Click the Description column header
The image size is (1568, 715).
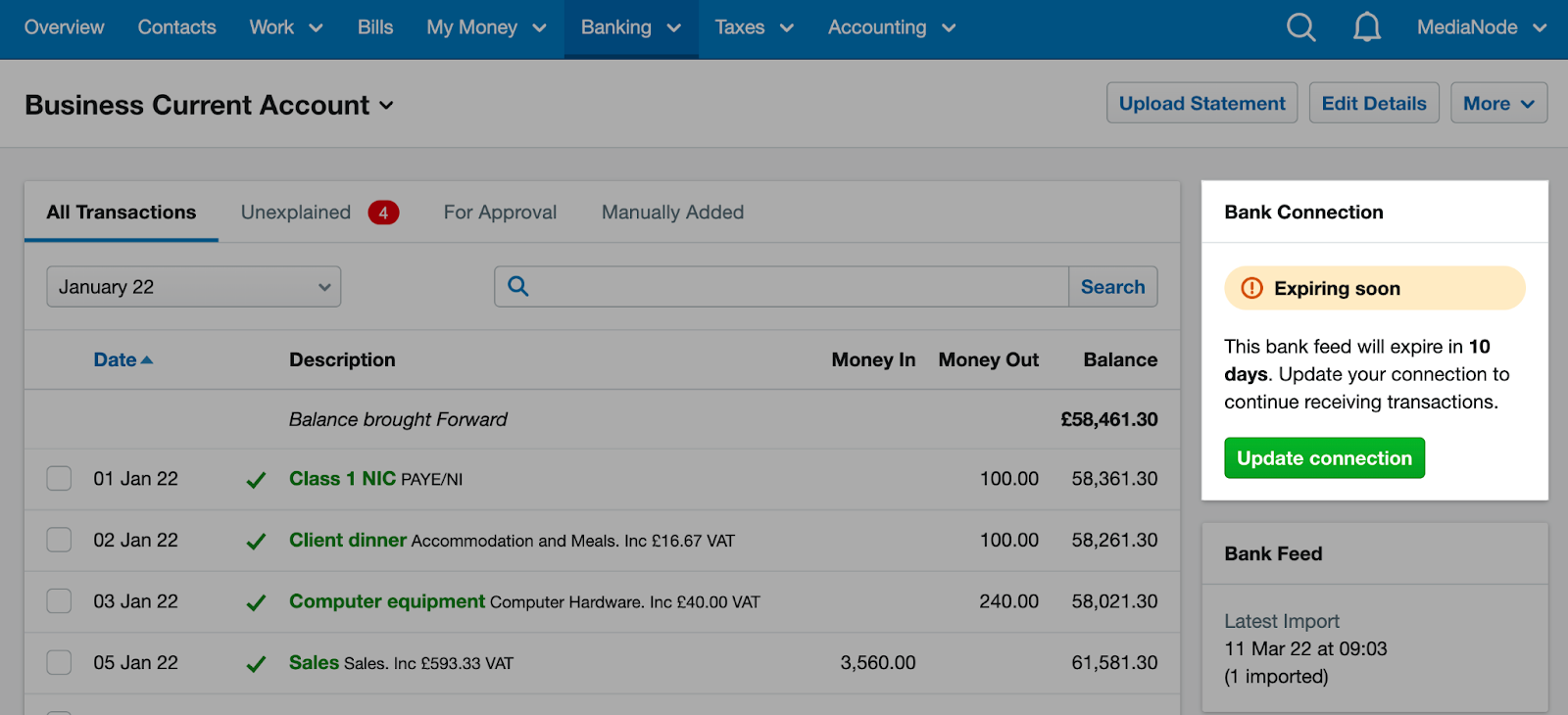click(x=342, y=360)
